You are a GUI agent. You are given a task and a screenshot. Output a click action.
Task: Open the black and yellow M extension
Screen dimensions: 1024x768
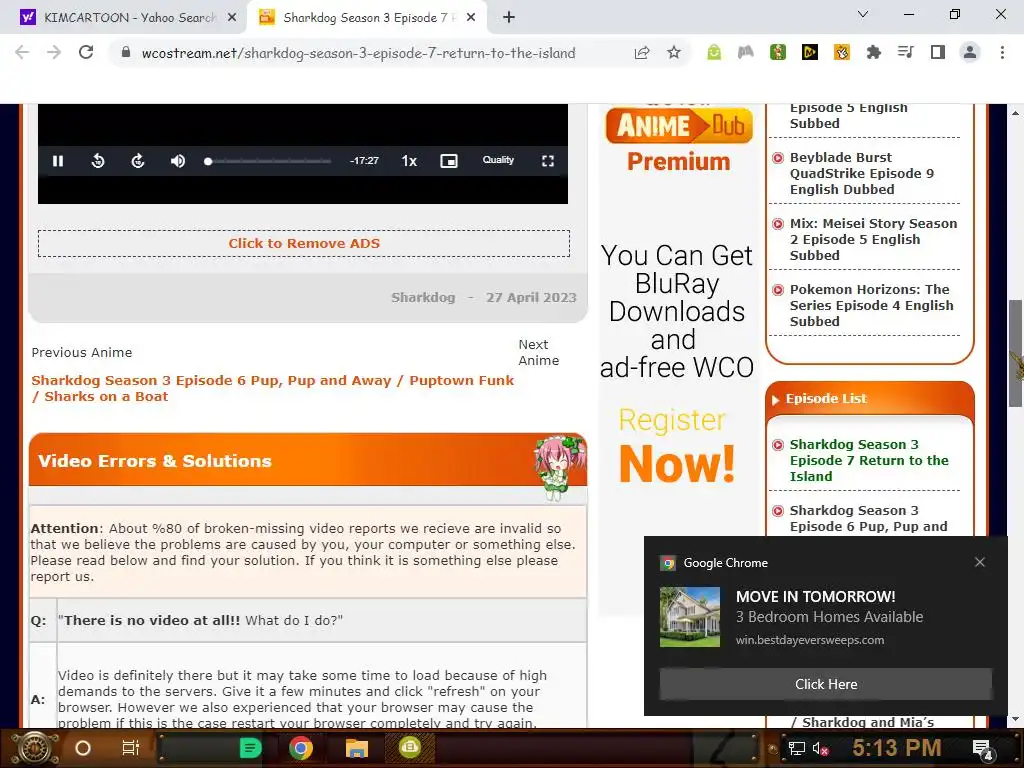click(810, 52)
